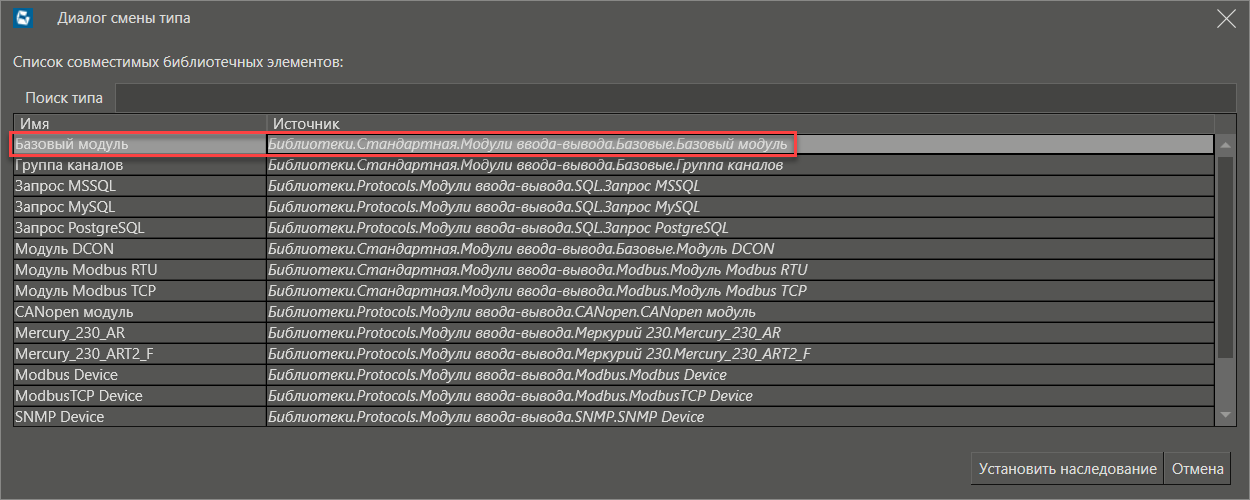The height and width of the screenshot is (500, 1250).
Task: Click the vertical scrollbar thumb
Action: coord(1226,256)
